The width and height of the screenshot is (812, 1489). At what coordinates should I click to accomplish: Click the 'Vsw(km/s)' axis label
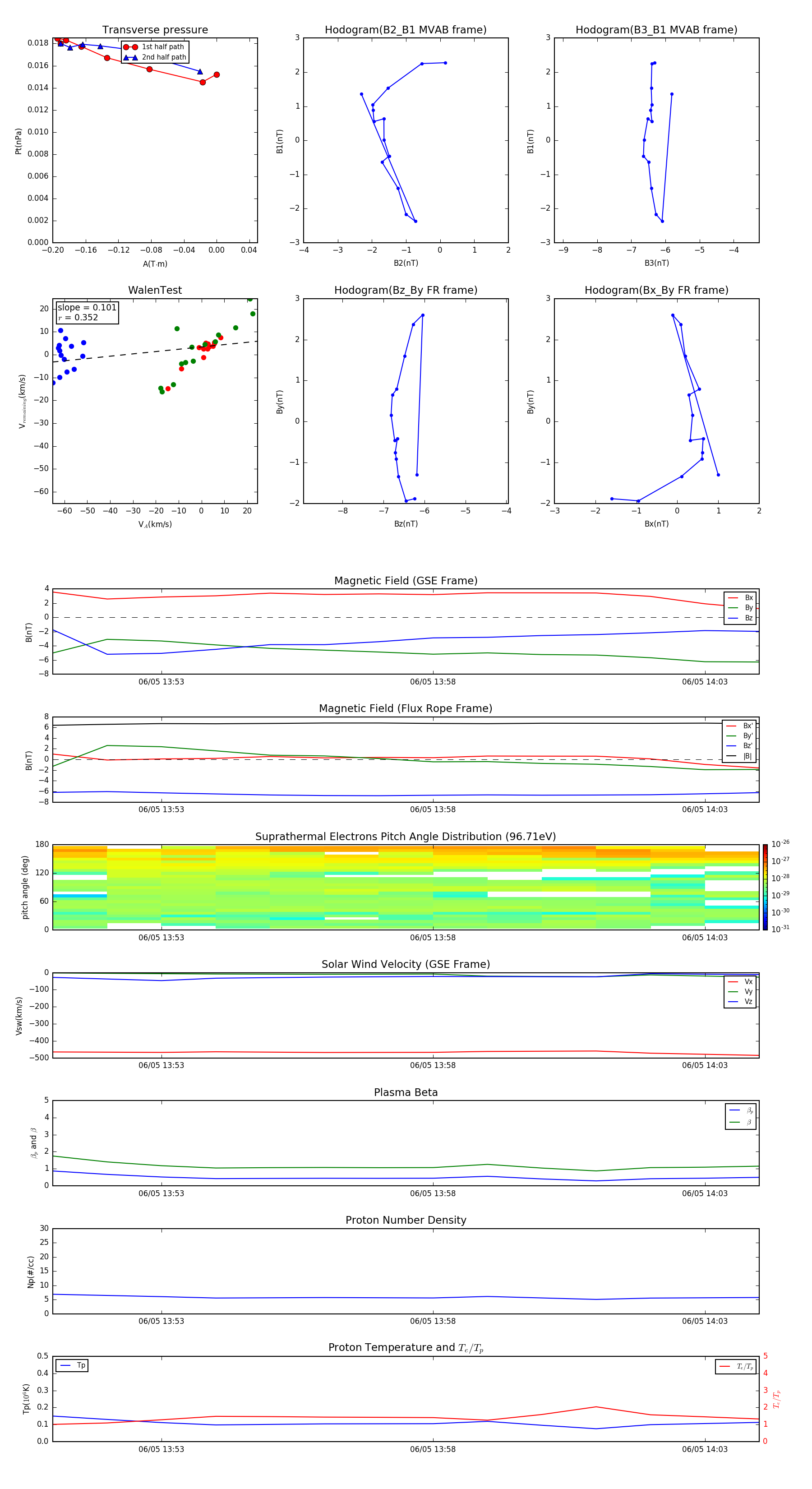[18, 1016]
